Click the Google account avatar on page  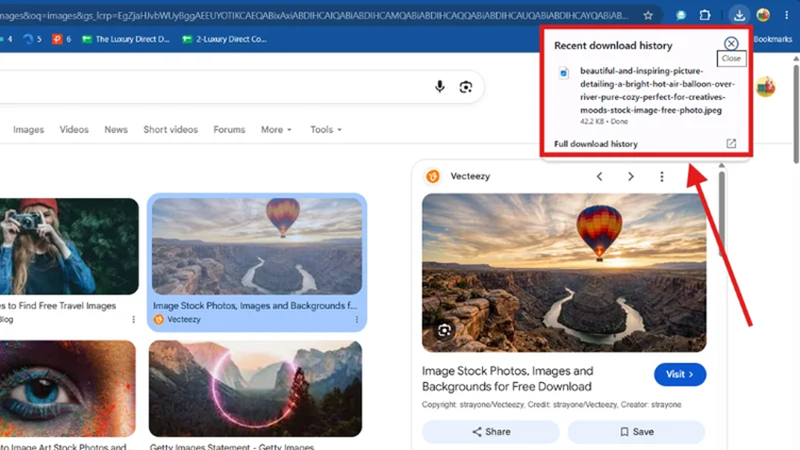click(x=765, y=87)
